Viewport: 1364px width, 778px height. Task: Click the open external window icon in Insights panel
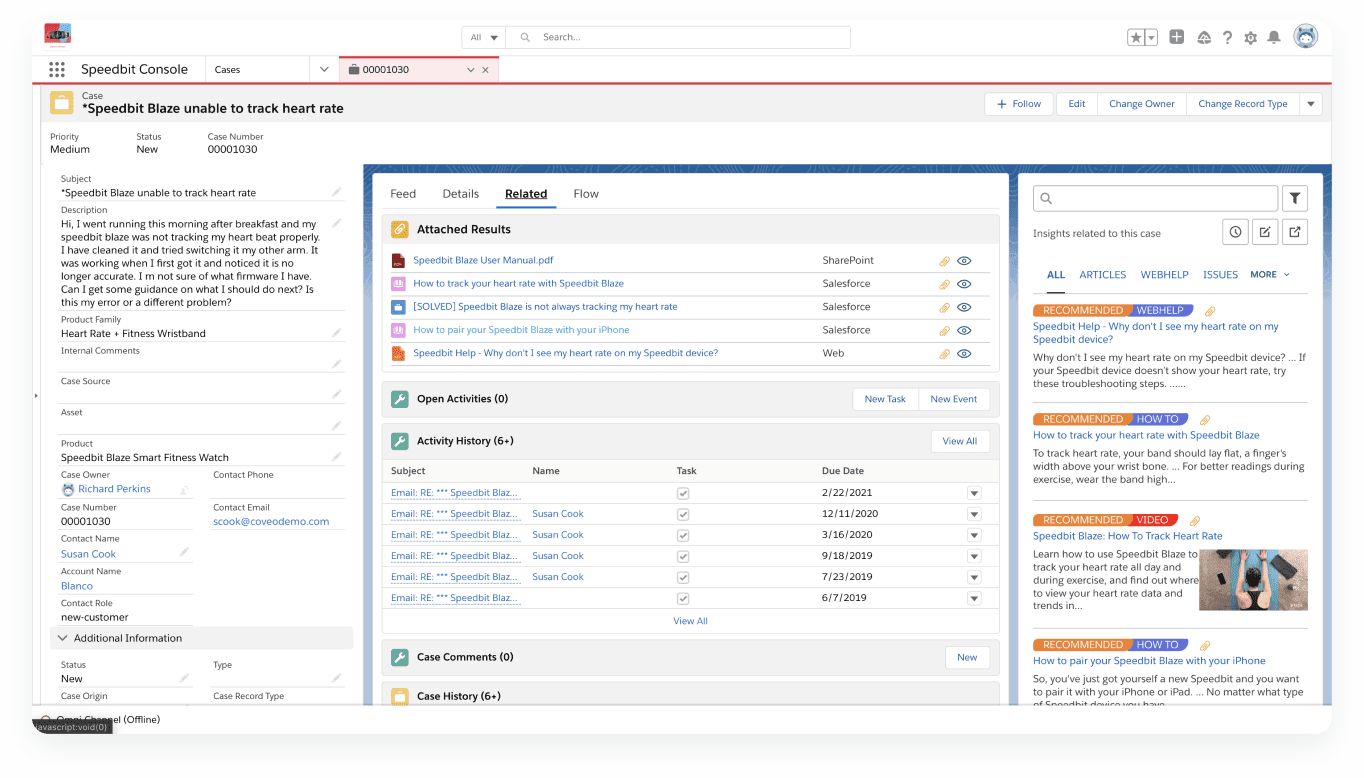tap(1295, 232)
